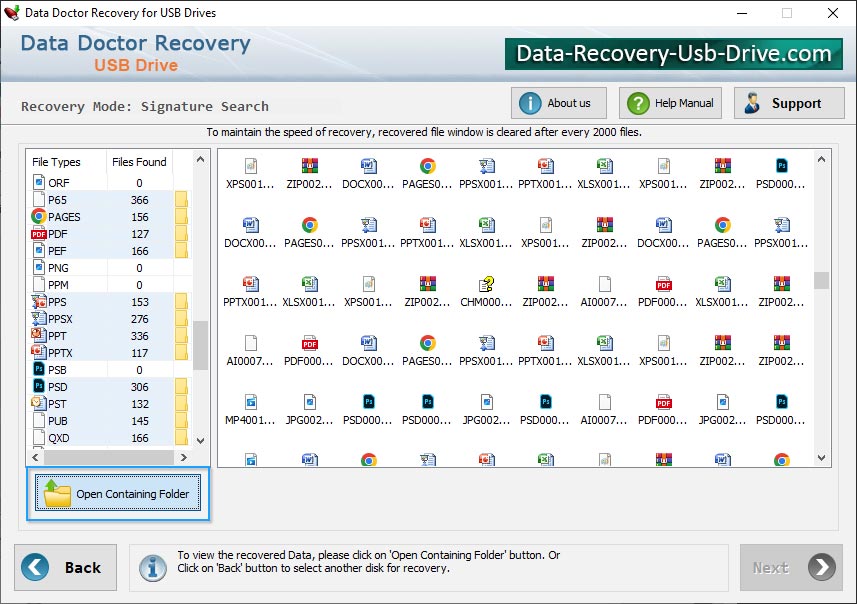This screenshot has width=857, height=604.
Task: Click the count 117 in PPTX row
Action: 140,353
